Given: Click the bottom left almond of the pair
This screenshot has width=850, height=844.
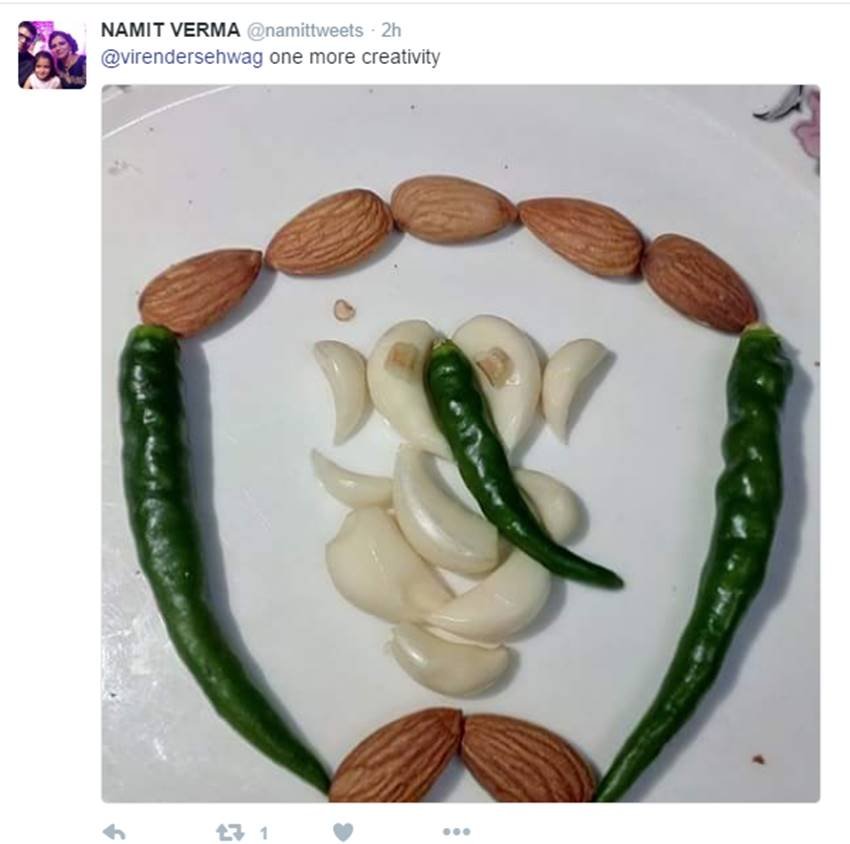Looking at the screenshot, I should [396, 755].
